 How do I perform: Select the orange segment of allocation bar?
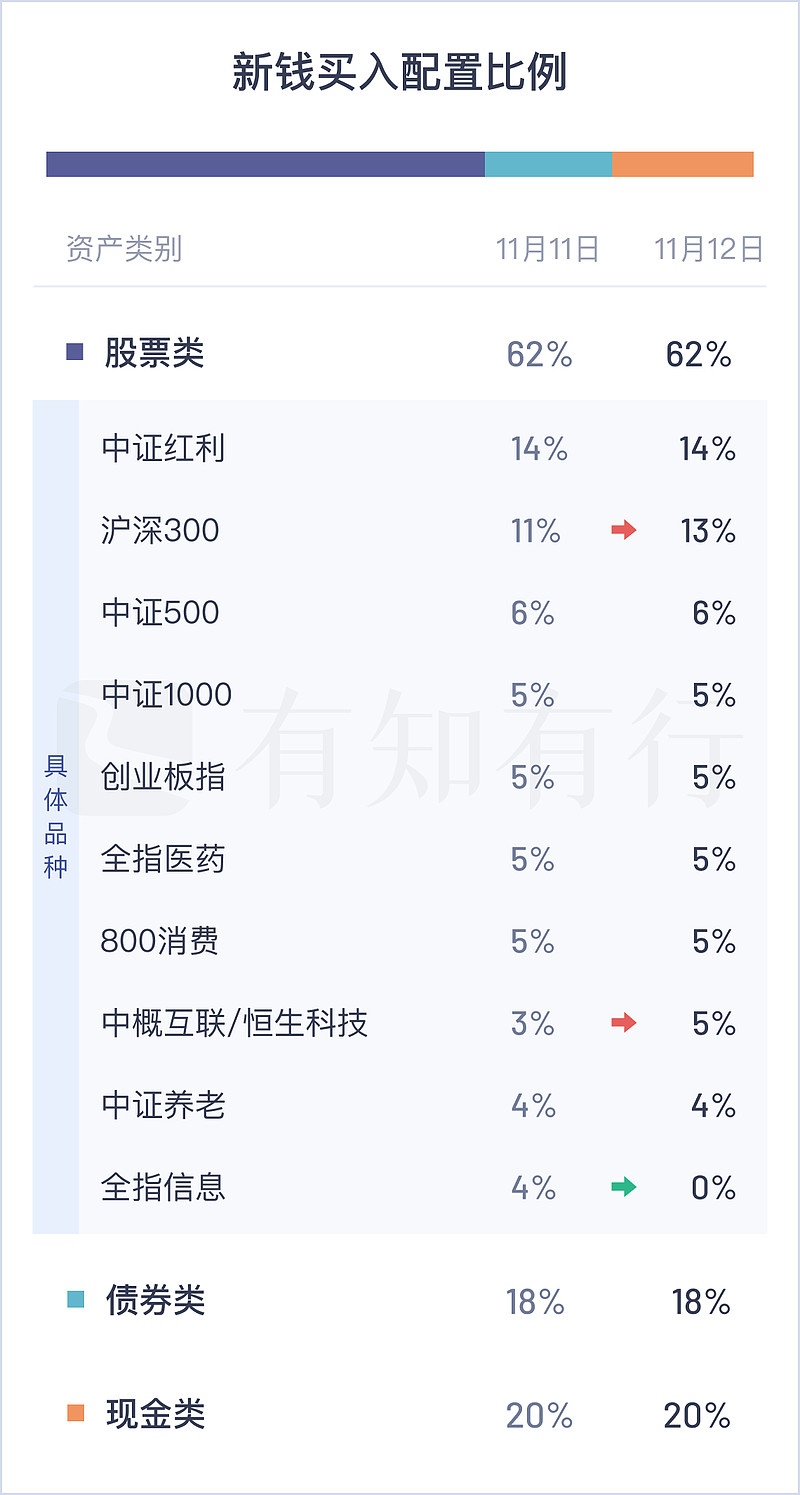(x=683, y=164)
